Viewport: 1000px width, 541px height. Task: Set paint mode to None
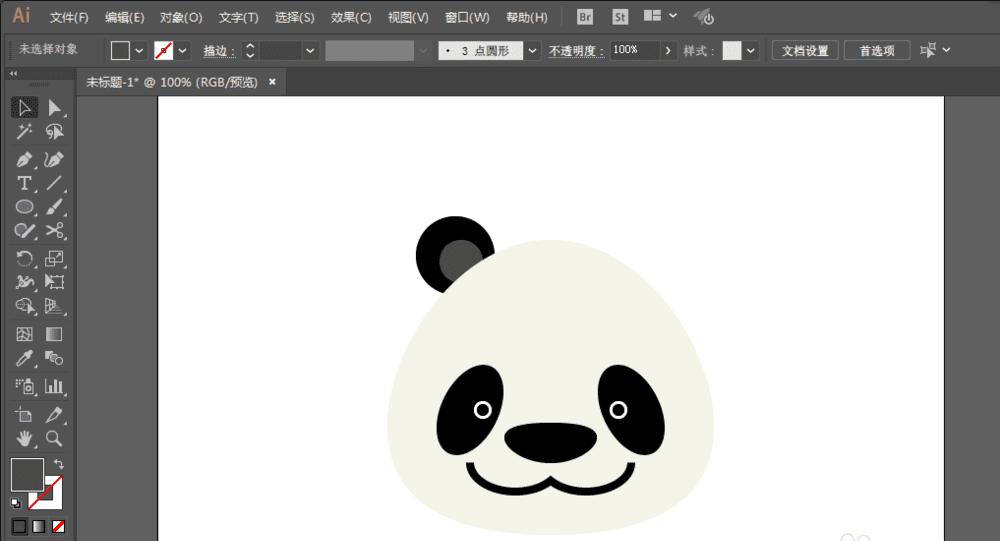coord(58,526)
